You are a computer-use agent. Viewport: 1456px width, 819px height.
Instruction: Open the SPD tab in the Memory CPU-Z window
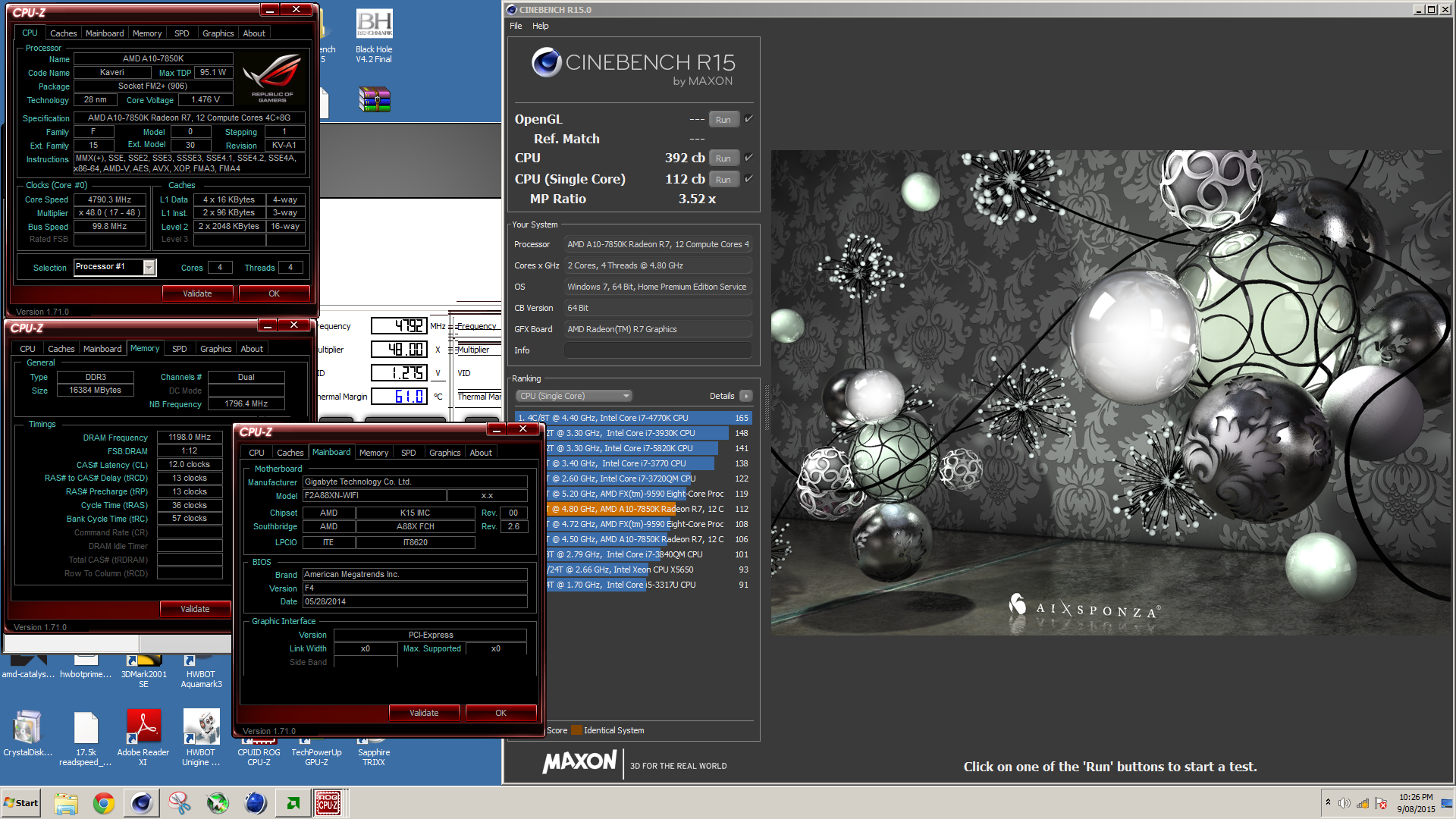180,349
